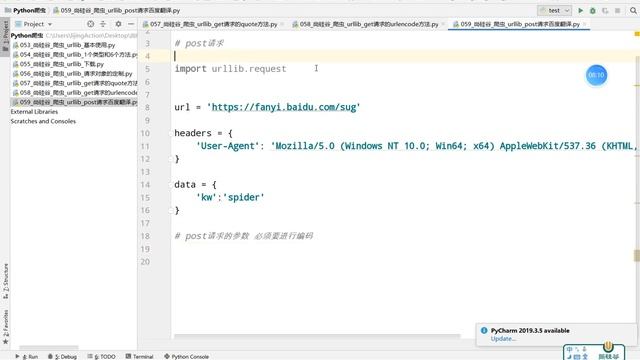Screen dimensions: 640x360
Task: Click the horizontal editor scrollbar
Action: point(317,336)
